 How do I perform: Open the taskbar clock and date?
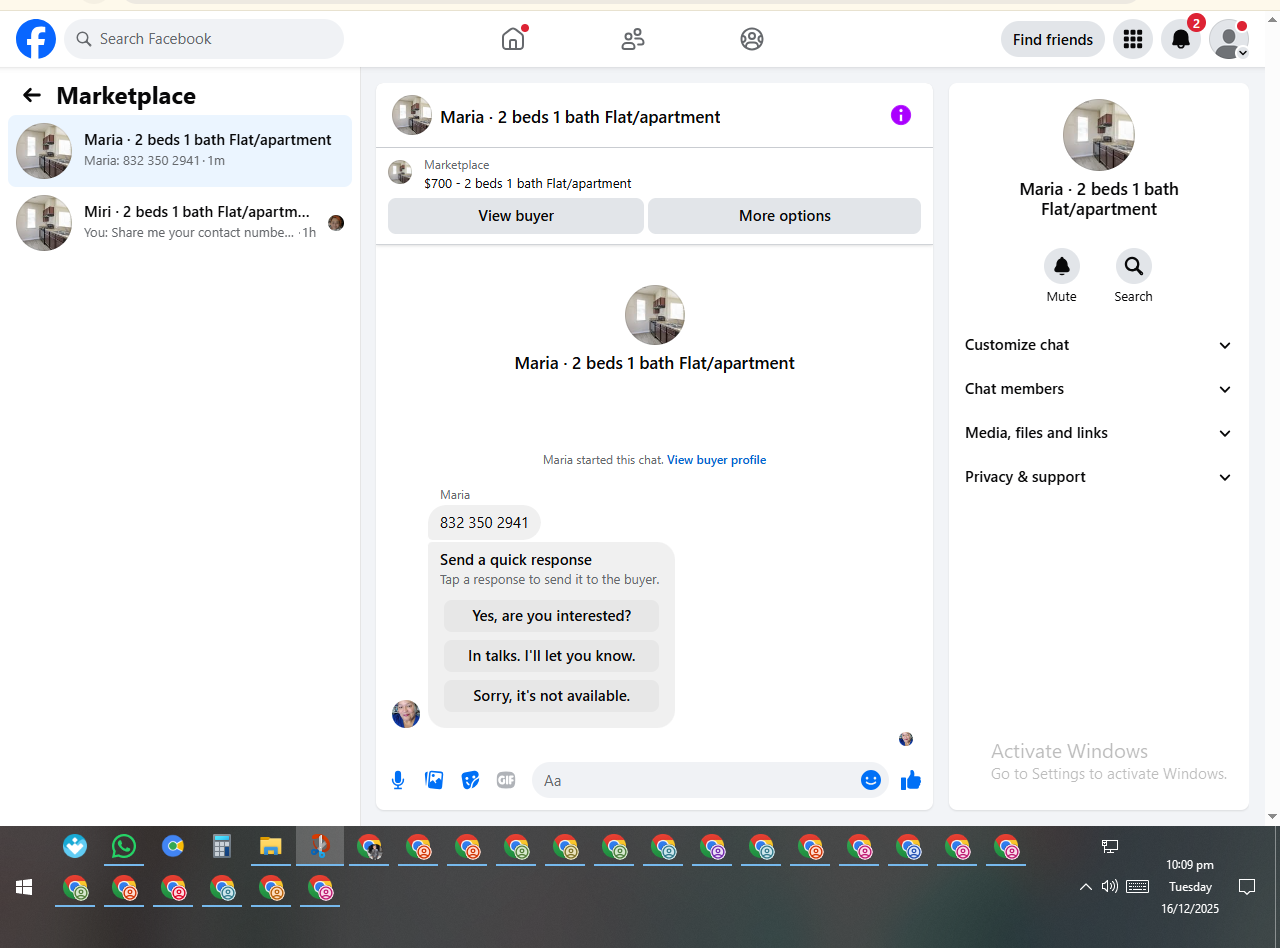click(1190, 887)
